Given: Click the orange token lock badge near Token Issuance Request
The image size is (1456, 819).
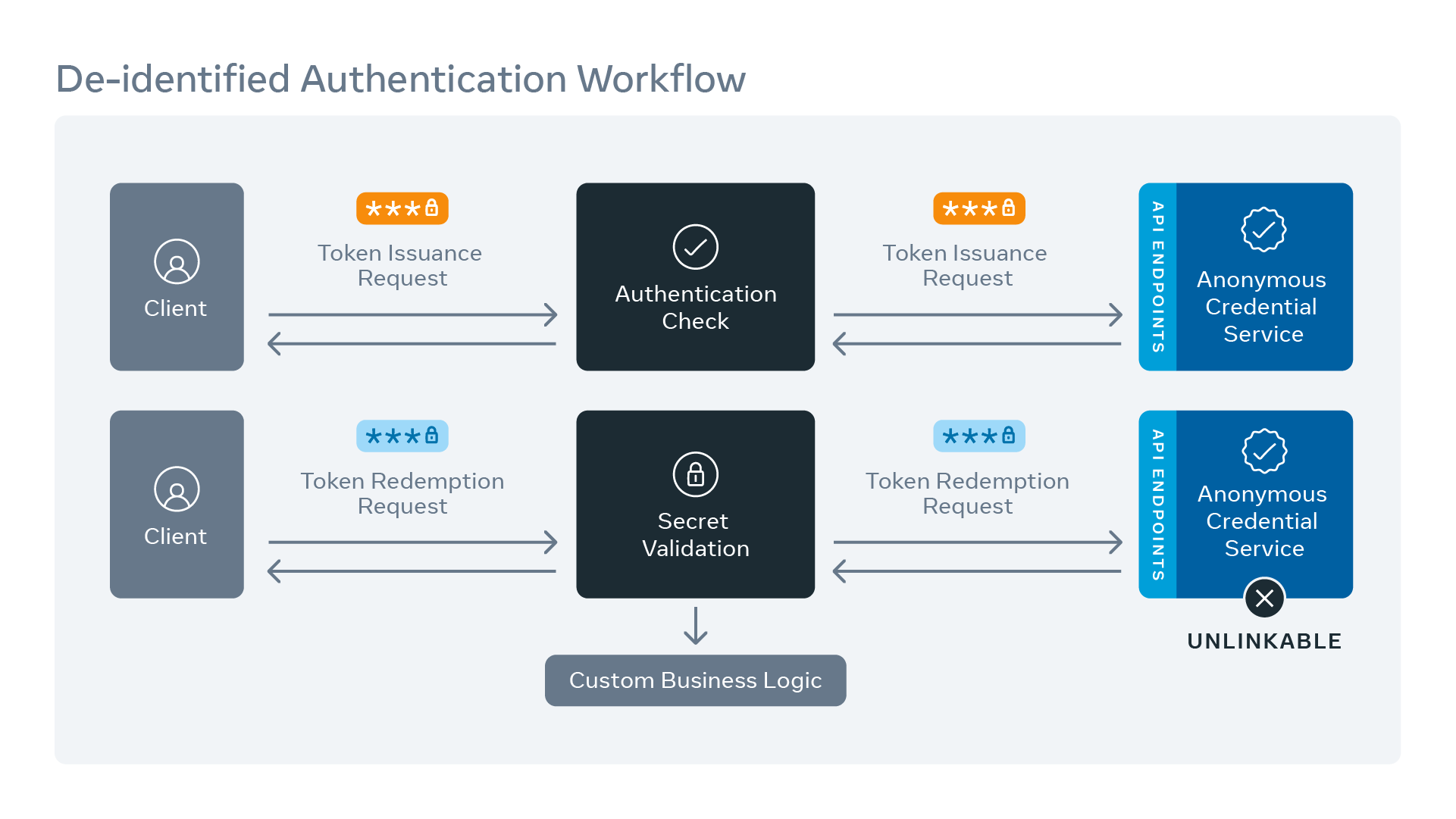Looking at the screenshot, I should (x=402, y=208).
